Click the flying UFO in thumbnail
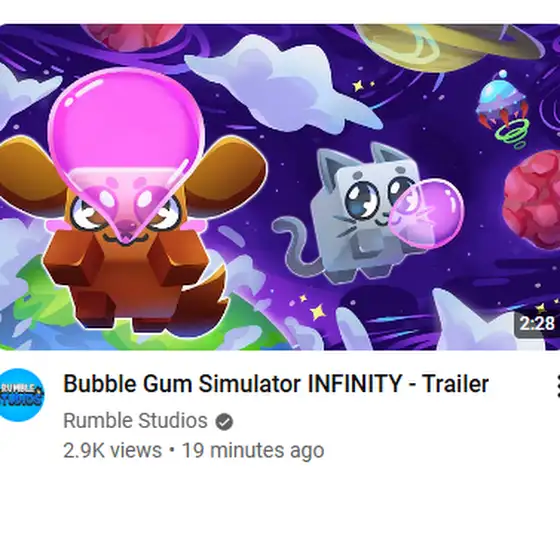 coord(504,109)
